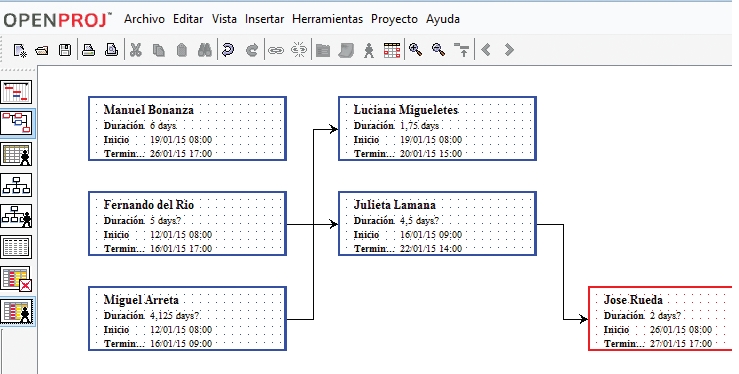This screenshot has height=374, width=739.
Task: Click the assign resources person icon
Action: 369,50
